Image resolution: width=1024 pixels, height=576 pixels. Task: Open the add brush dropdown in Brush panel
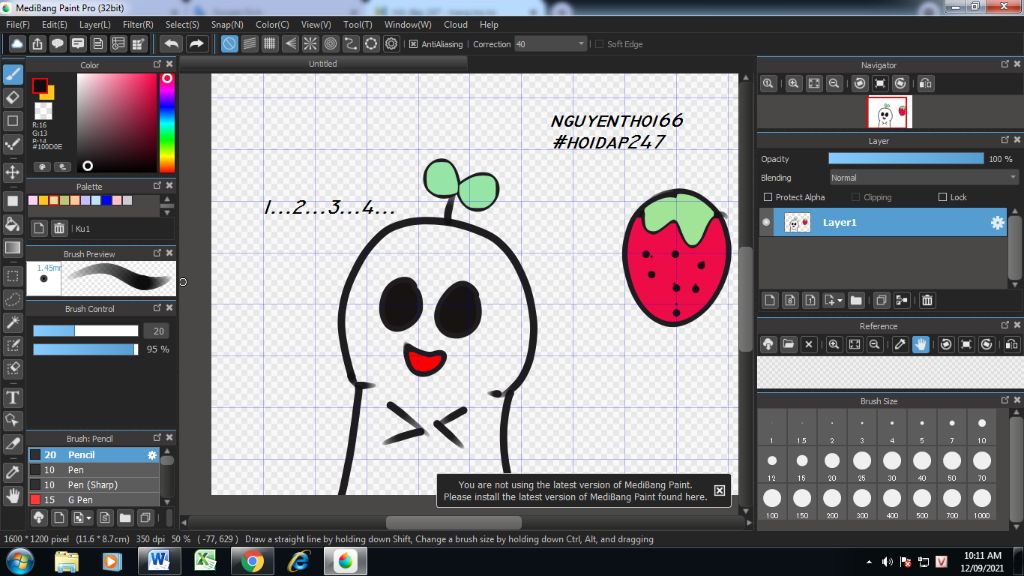[x=82, y=518]
